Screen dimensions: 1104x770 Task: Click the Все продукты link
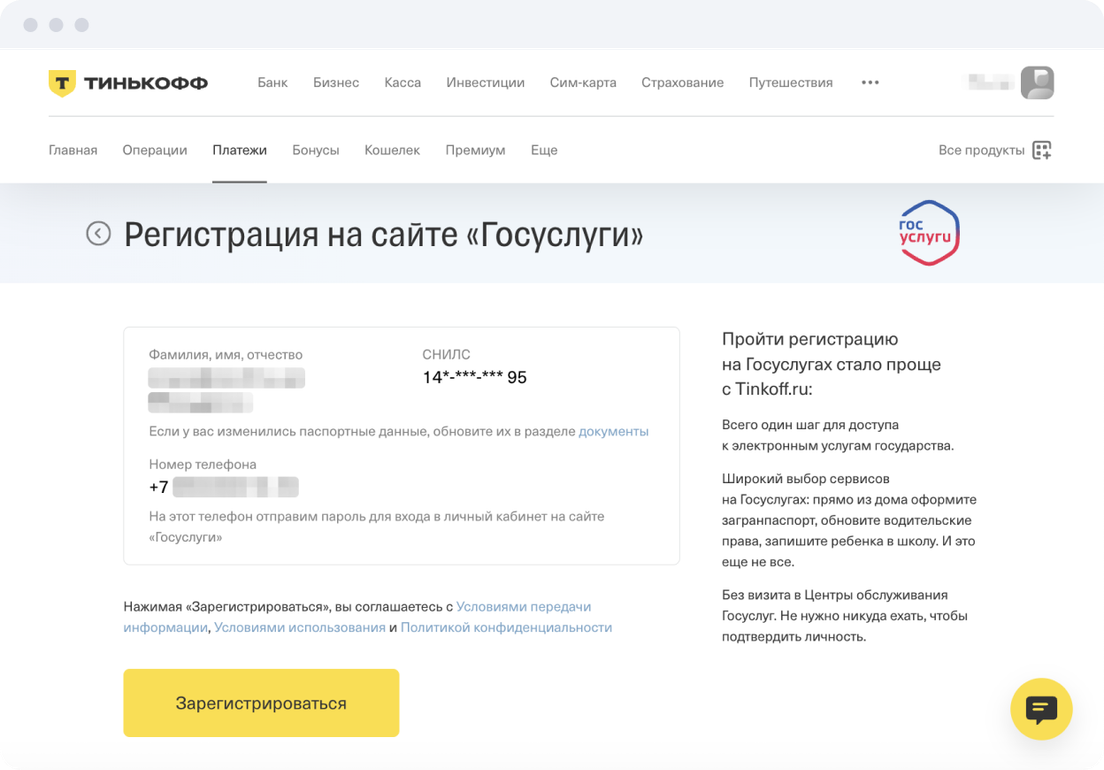(981, 150)
